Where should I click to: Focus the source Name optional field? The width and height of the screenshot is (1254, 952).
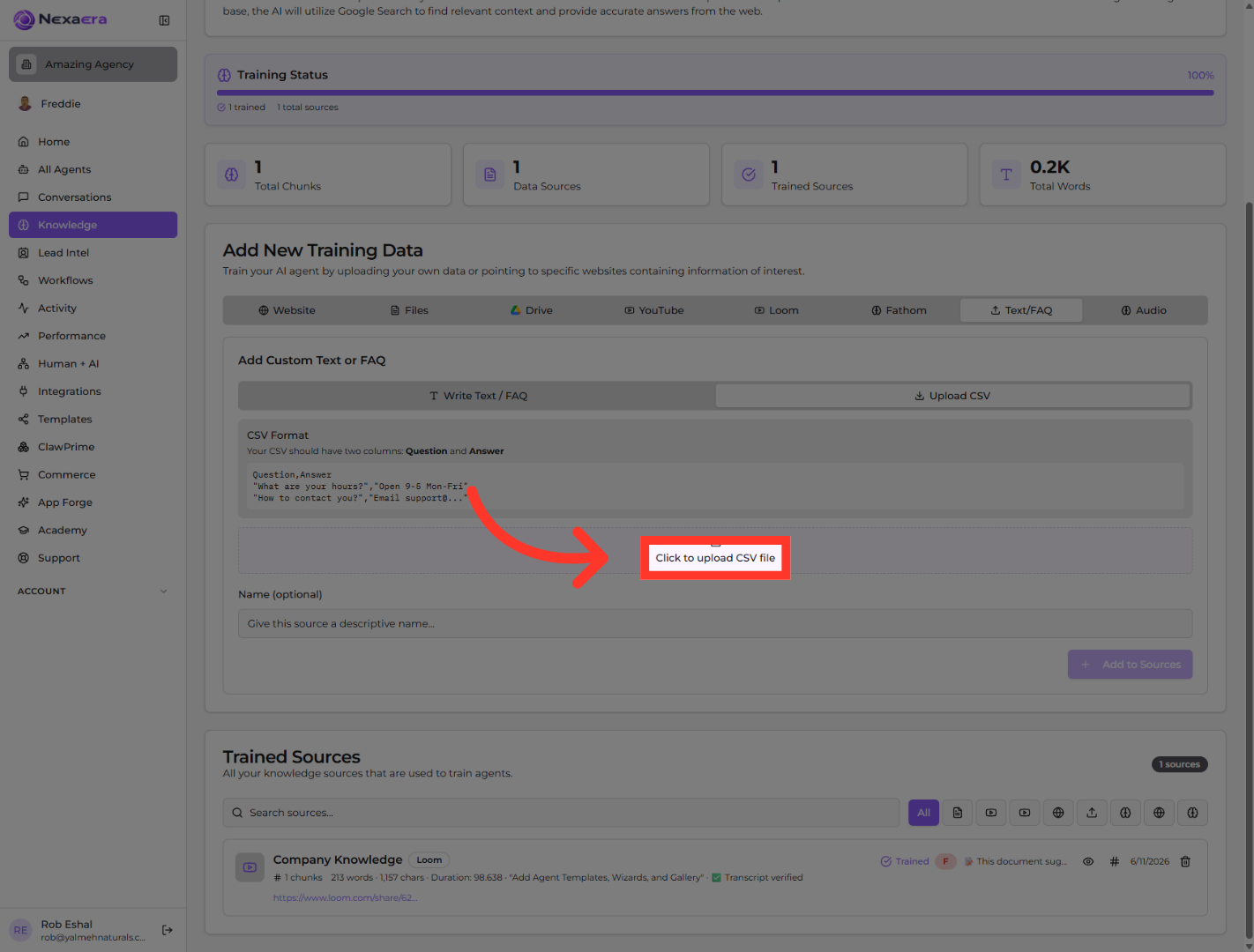[x=715, y=624]
